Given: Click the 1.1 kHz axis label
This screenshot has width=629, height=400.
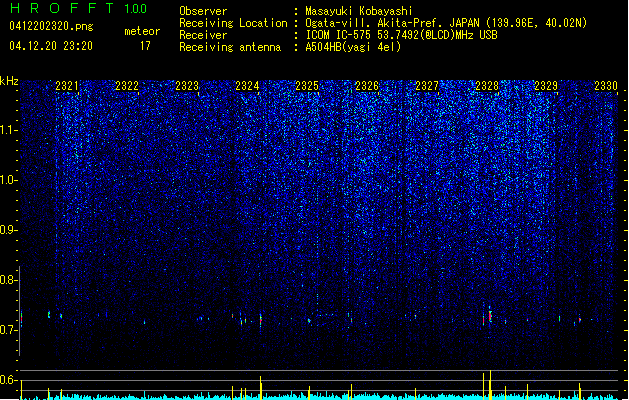Looking at the screenshot, I should [x=9, y=130].
